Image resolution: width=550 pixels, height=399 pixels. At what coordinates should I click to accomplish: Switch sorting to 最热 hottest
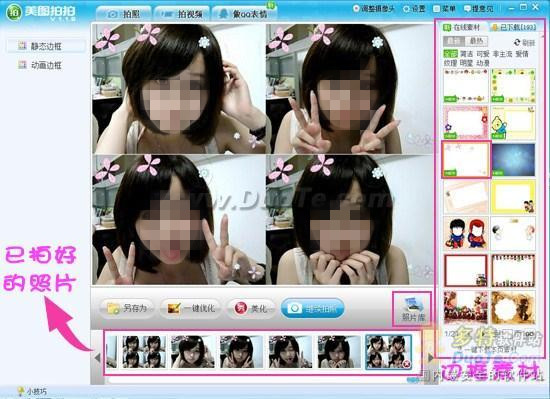[x=476, y=41]
